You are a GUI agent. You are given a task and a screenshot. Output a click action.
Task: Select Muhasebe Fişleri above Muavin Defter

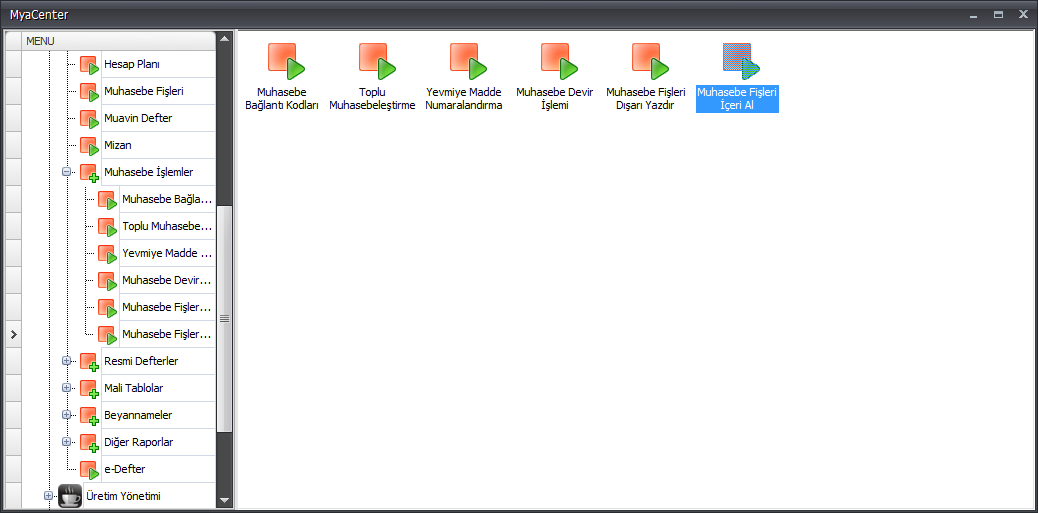tap(144, 91)
